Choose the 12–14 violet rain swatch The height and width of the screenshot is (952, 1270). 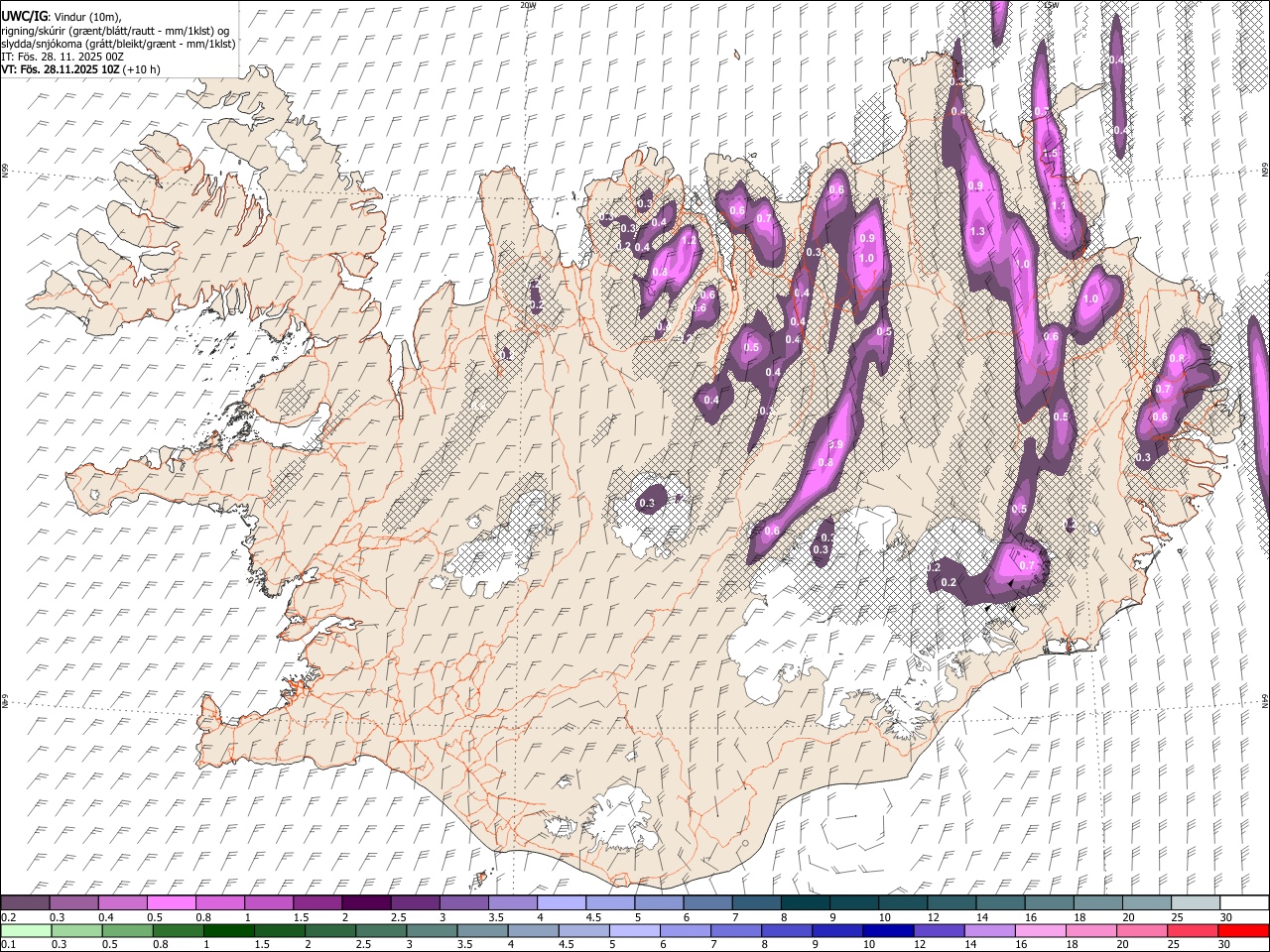[938, 930]
